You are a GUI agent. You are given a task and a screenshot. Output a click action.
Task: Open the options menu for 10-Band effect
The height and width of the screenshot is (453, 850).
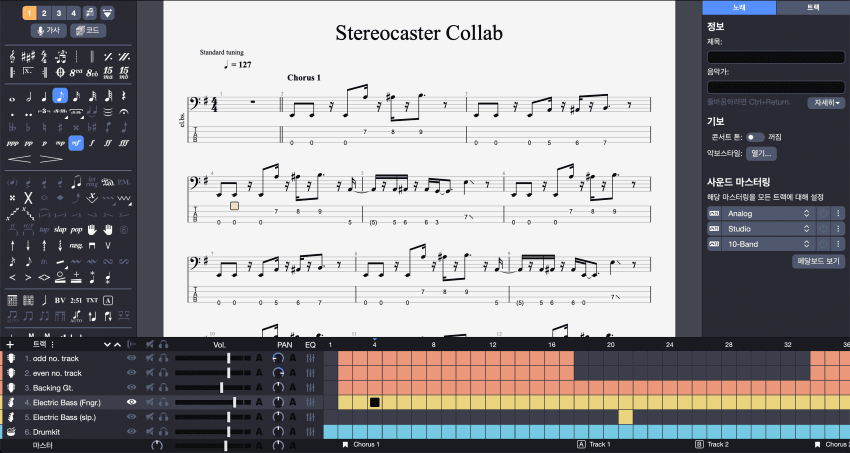(838, 244)
